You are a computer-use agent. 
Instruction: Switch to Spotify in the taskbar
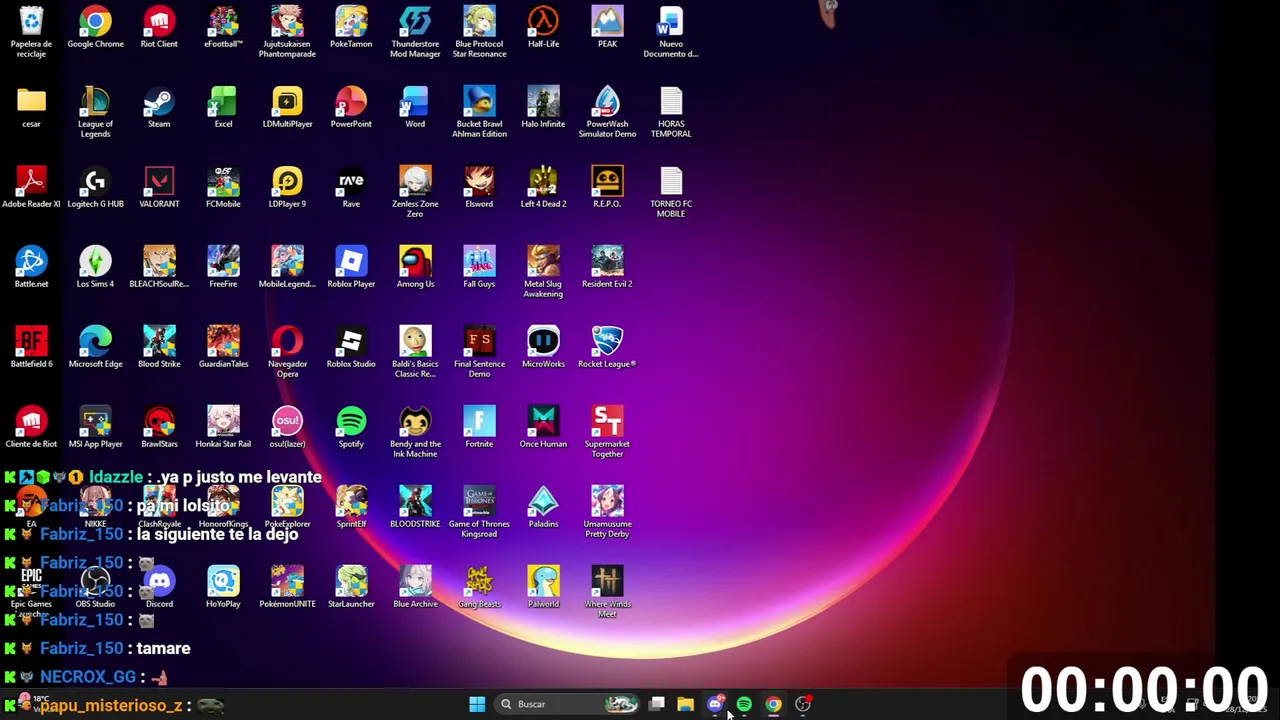point(744,704)
